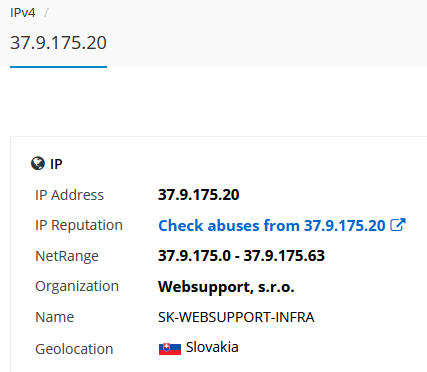Click the IP section heading
Viewport: 427px width, 372px height.
(x=56, y=164)
